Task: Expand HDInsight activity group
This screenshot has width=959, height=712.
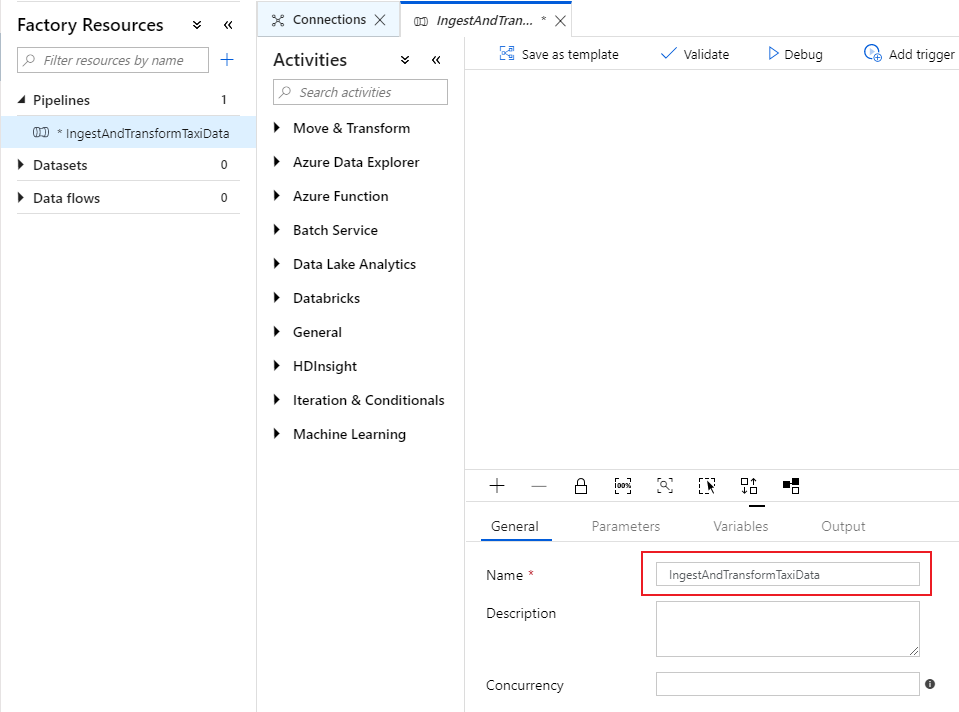Action: pos(277,366)
